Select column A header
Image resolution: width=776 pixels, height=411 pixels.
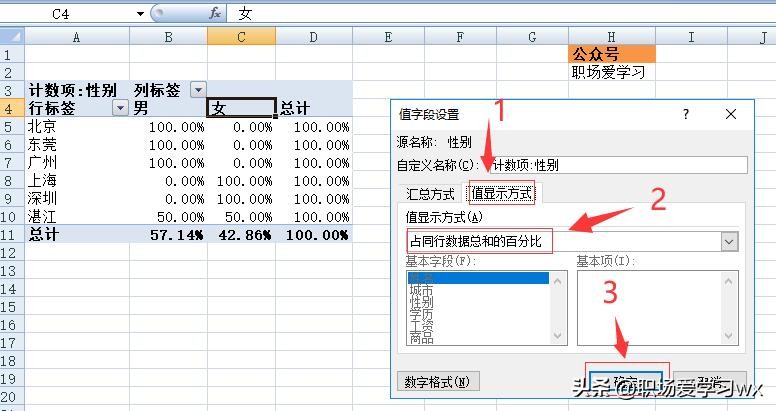pyautogui.click(x=77, y=37)
